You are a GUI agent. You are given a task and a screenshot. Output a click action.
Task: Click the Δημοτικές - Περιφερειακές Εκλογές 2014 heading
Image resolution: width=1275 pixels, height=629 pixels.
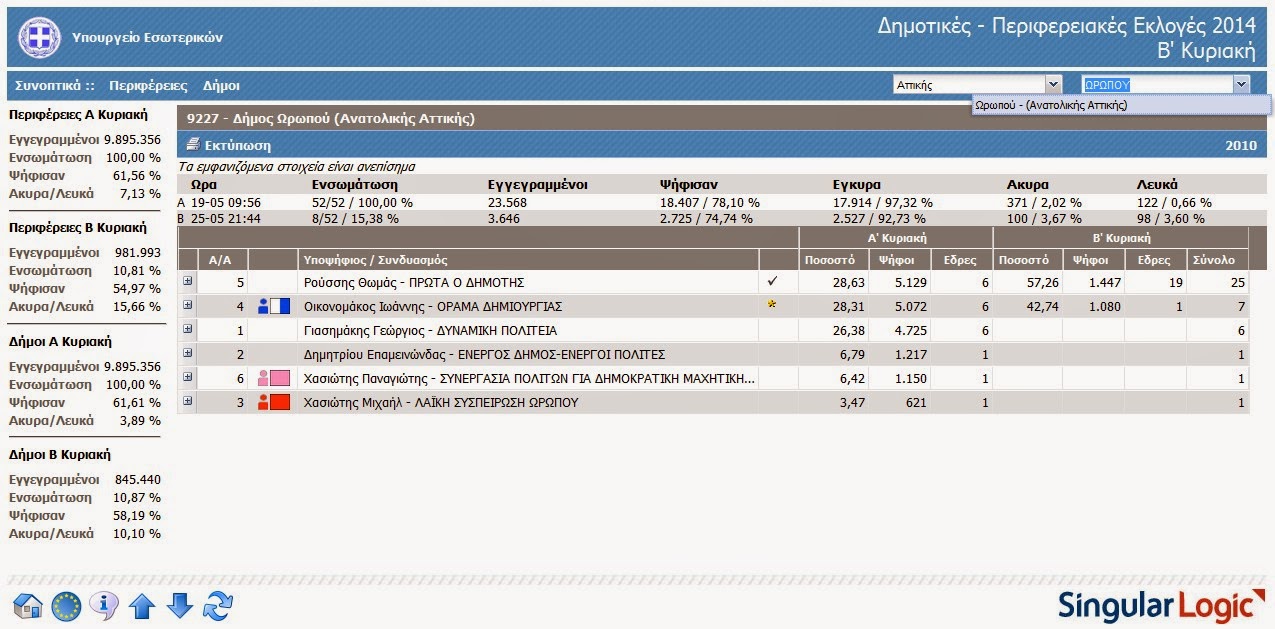click(1066, 26)
